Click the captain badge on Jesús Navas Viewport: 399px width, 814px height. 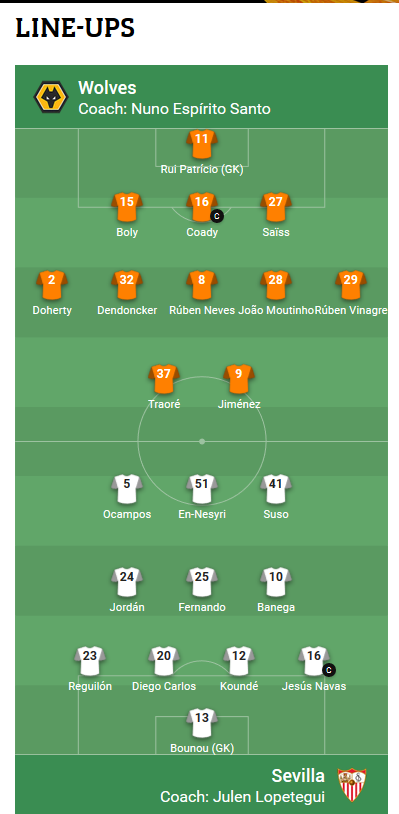pos(328,670)
